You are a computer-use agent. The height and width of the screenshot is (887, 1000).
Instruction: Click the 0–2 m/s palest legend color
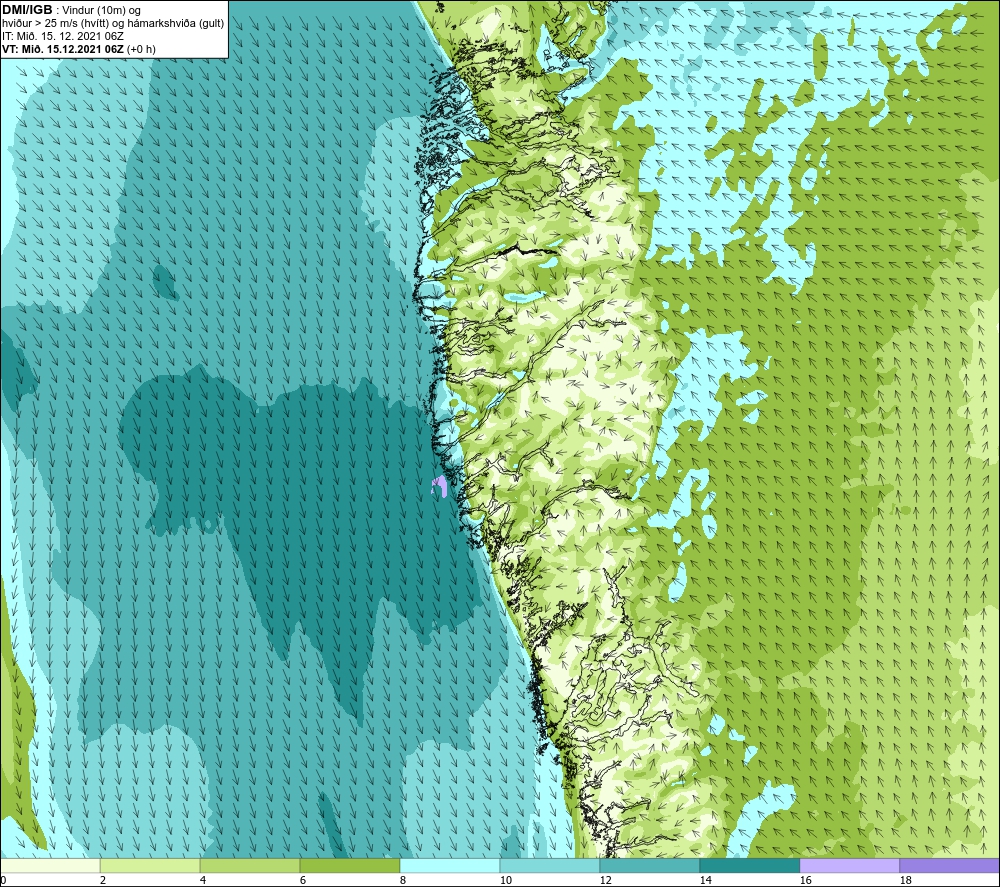click(50, 865)
